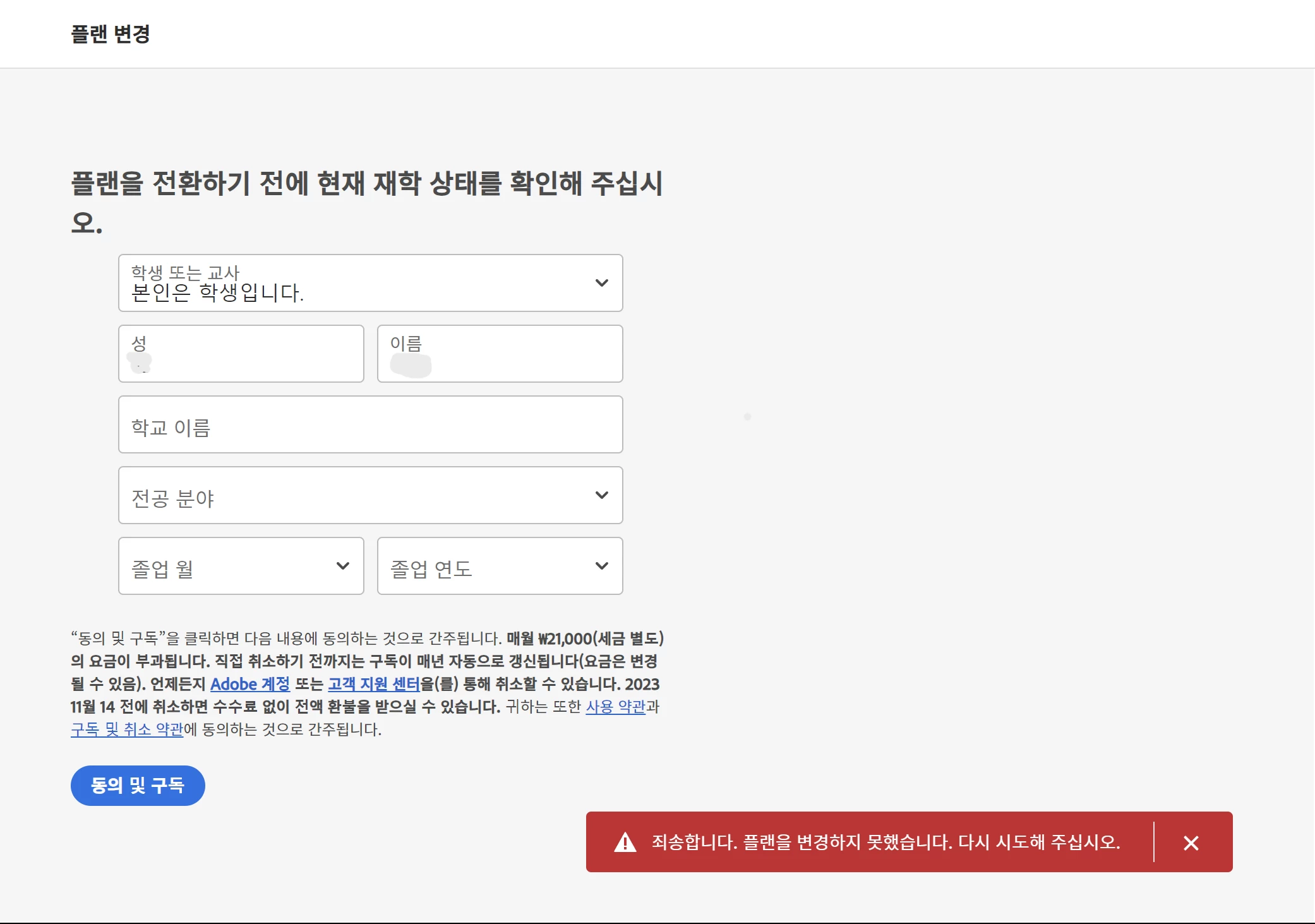The height and width of the screenshot is (924, 1315).
Task: Open the 고객 지원 센터 link
Action: (x=373, y=684)
